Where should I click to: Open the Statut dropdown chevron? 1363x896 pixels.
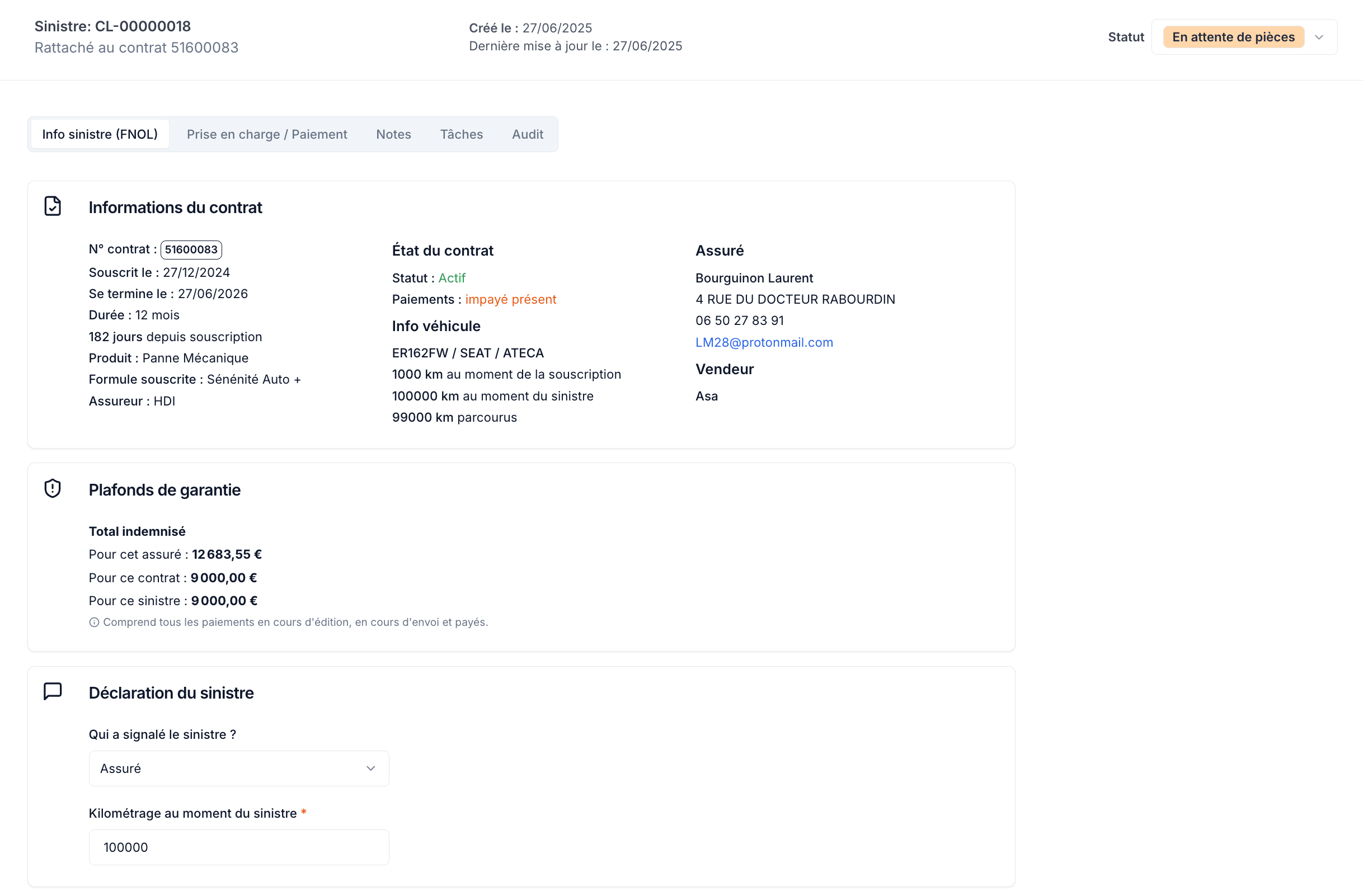tap(1319, 37)
